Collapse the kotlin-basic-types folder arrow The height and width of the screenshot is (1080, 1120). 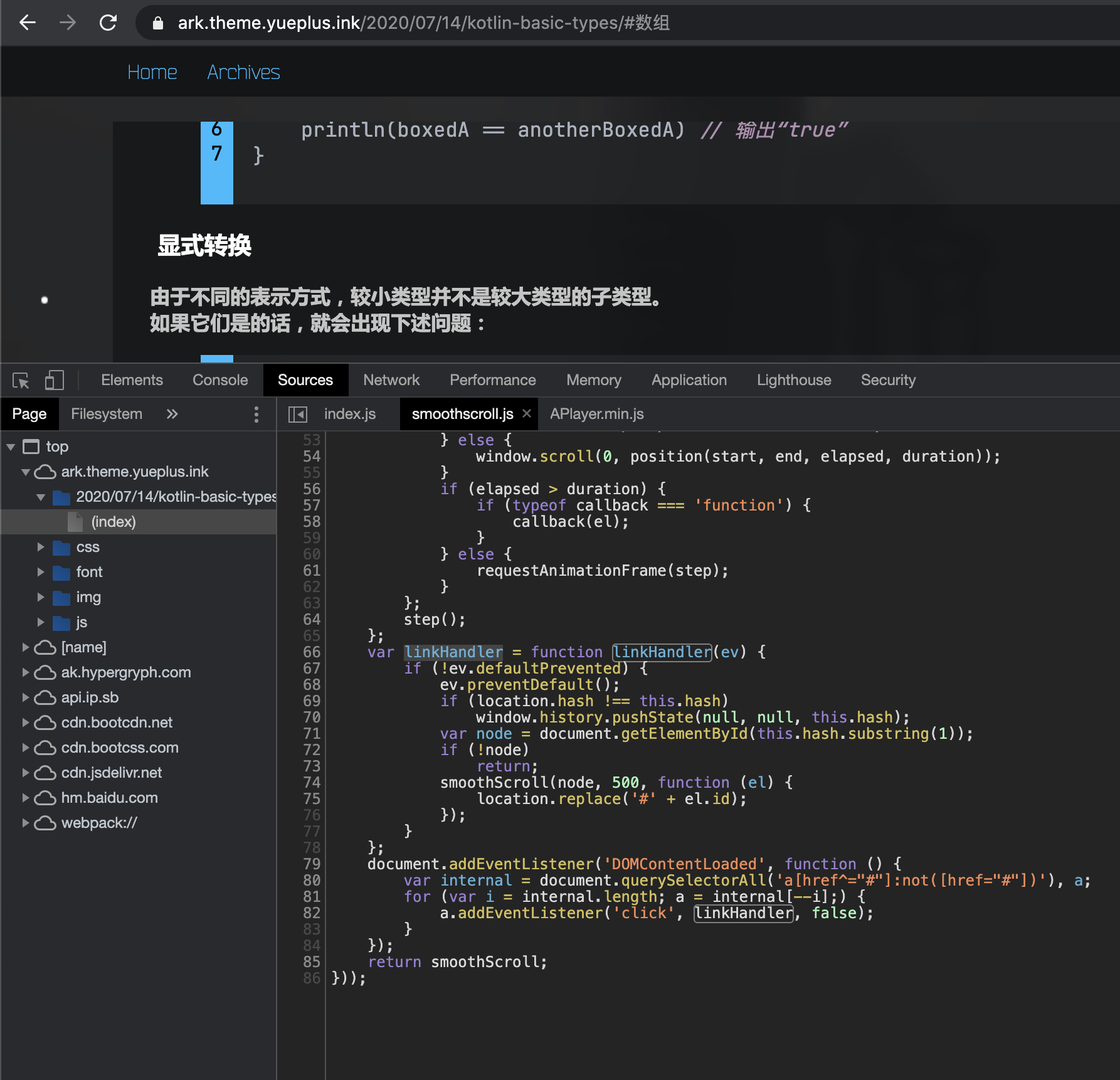click(41, 497)
